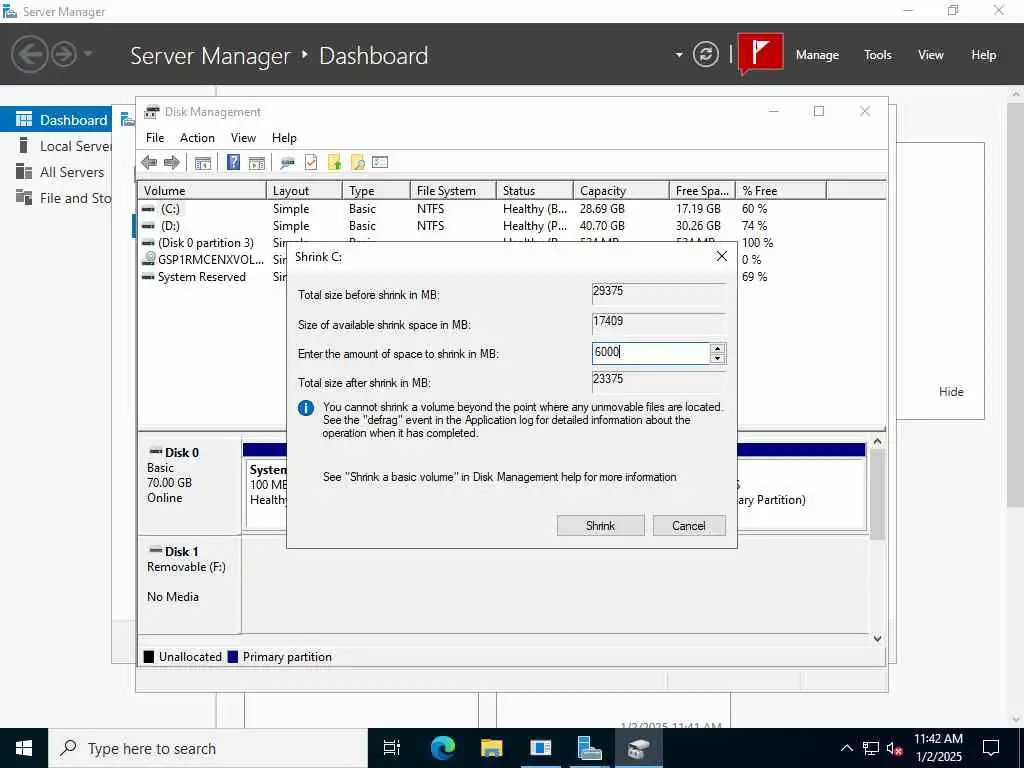Toggle the console tree pane toolbar icon
The image size is (1024, 768).
point(203,163)
